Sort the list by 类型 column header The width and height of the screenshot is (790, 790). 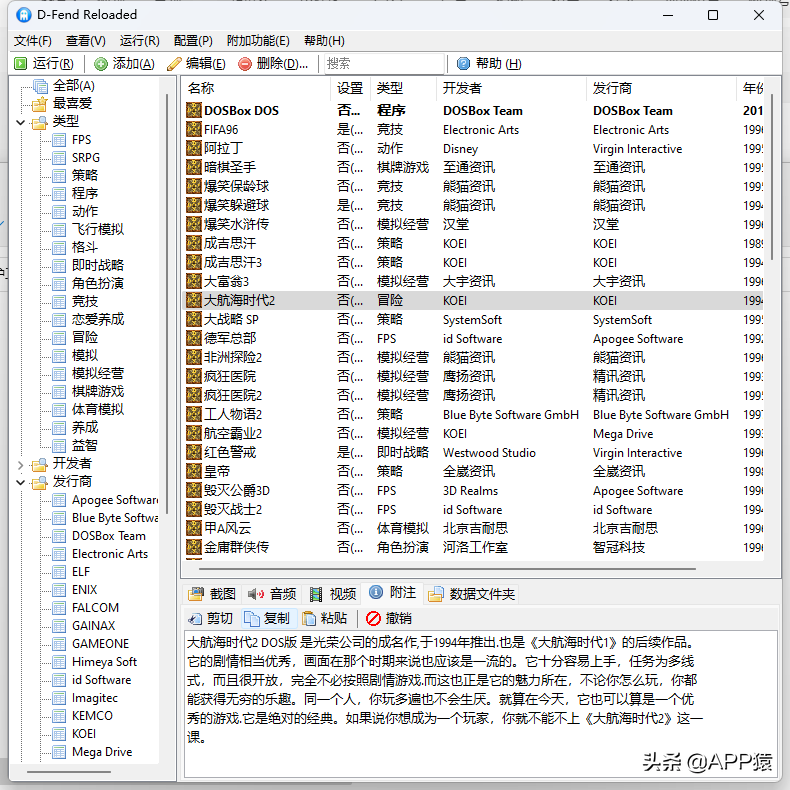point(403,88)
